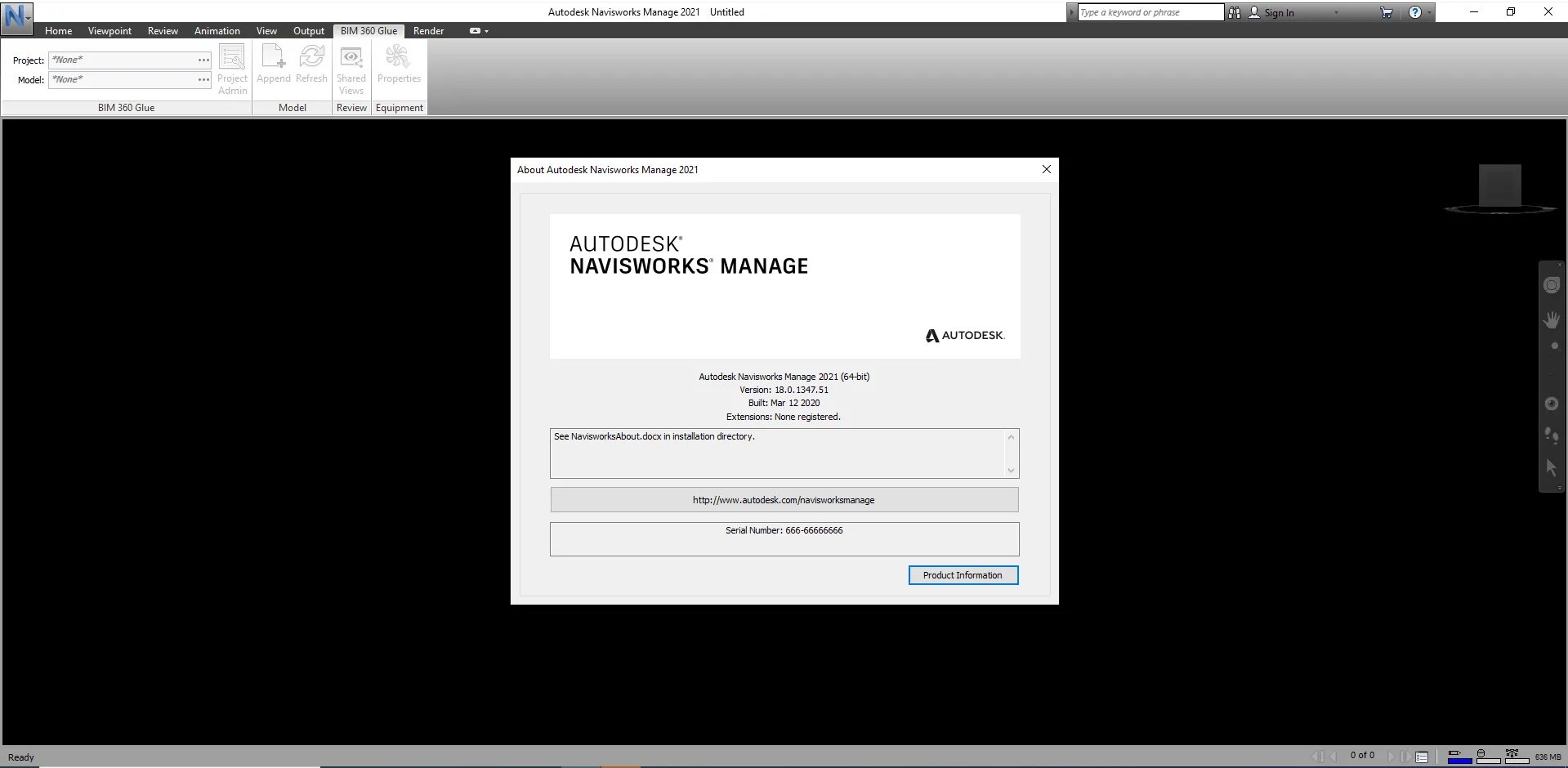Select the arrow Select tool
The height and width of the screenshot is (768, 1568).
(x=1551, y=468)
